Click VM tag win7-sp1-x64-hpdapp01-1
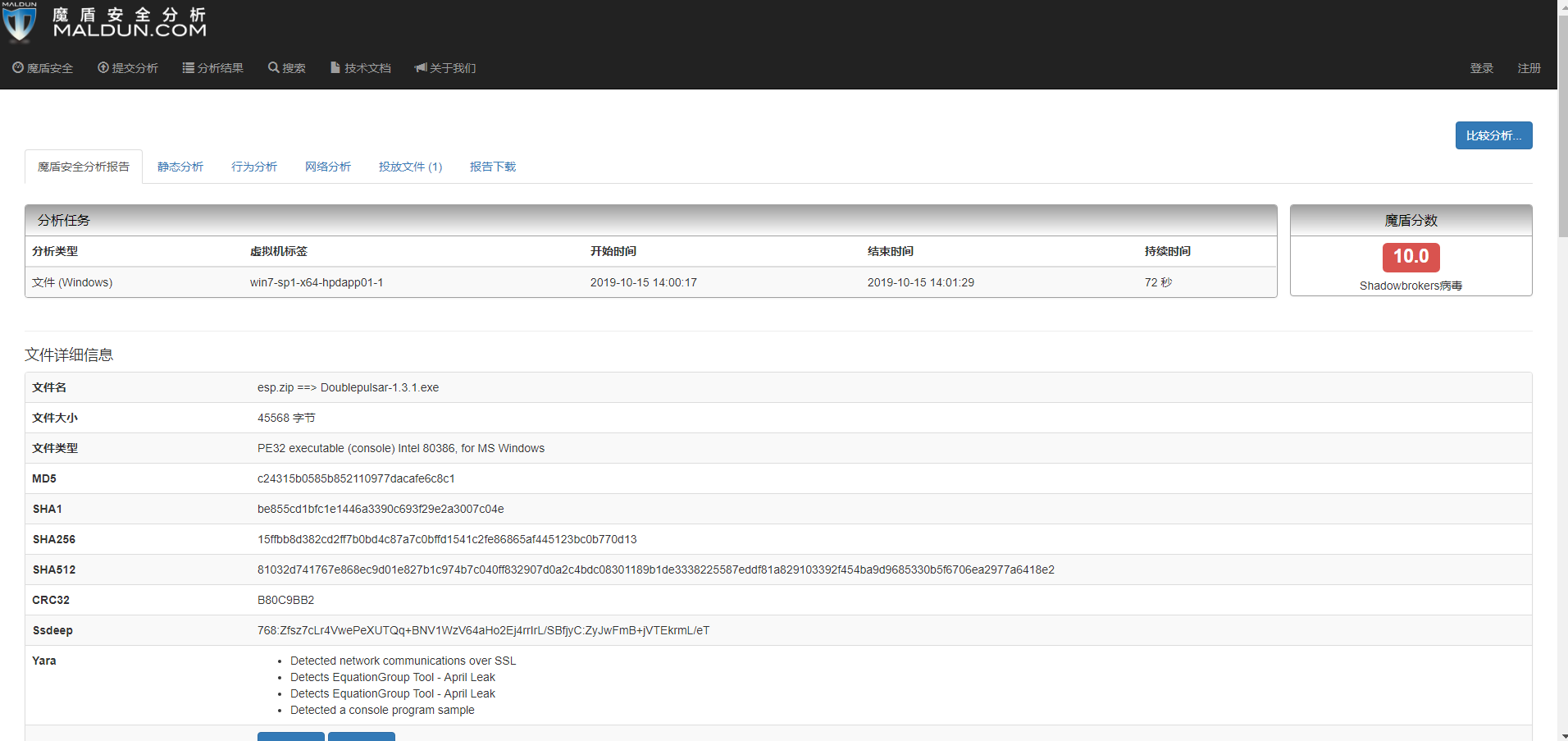The width and height of the screenshot is (1568, 741). (x=317, y=282)
